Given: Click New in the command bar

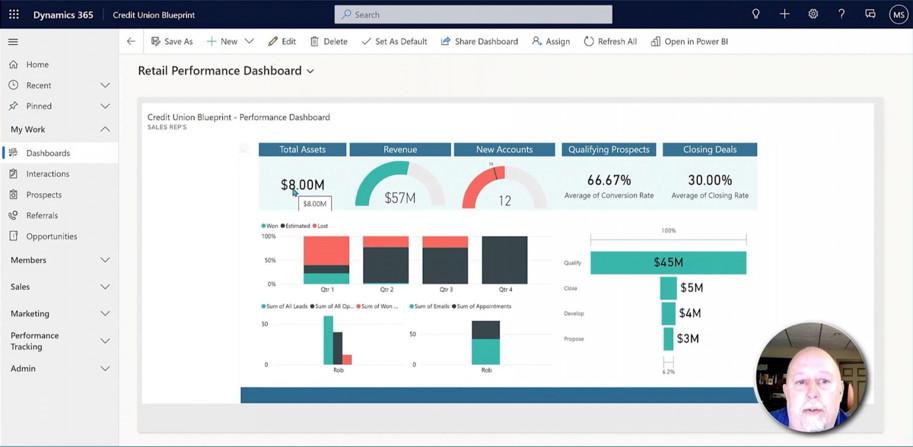Looking at the screenshot, I should 222,41.
